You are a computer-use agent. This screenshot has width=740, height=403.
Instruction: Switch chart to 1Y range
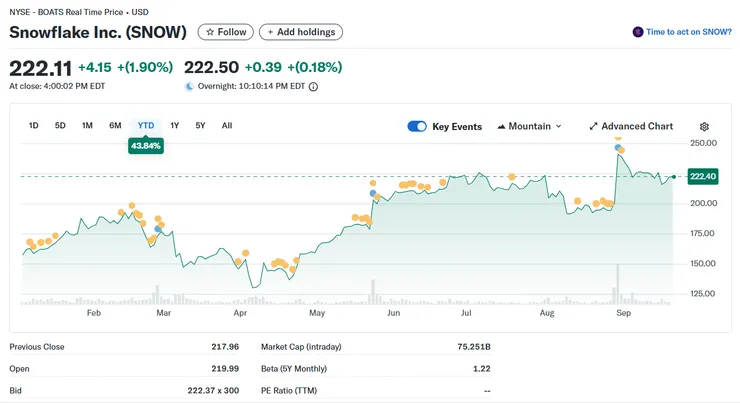[x=175, y=126]
